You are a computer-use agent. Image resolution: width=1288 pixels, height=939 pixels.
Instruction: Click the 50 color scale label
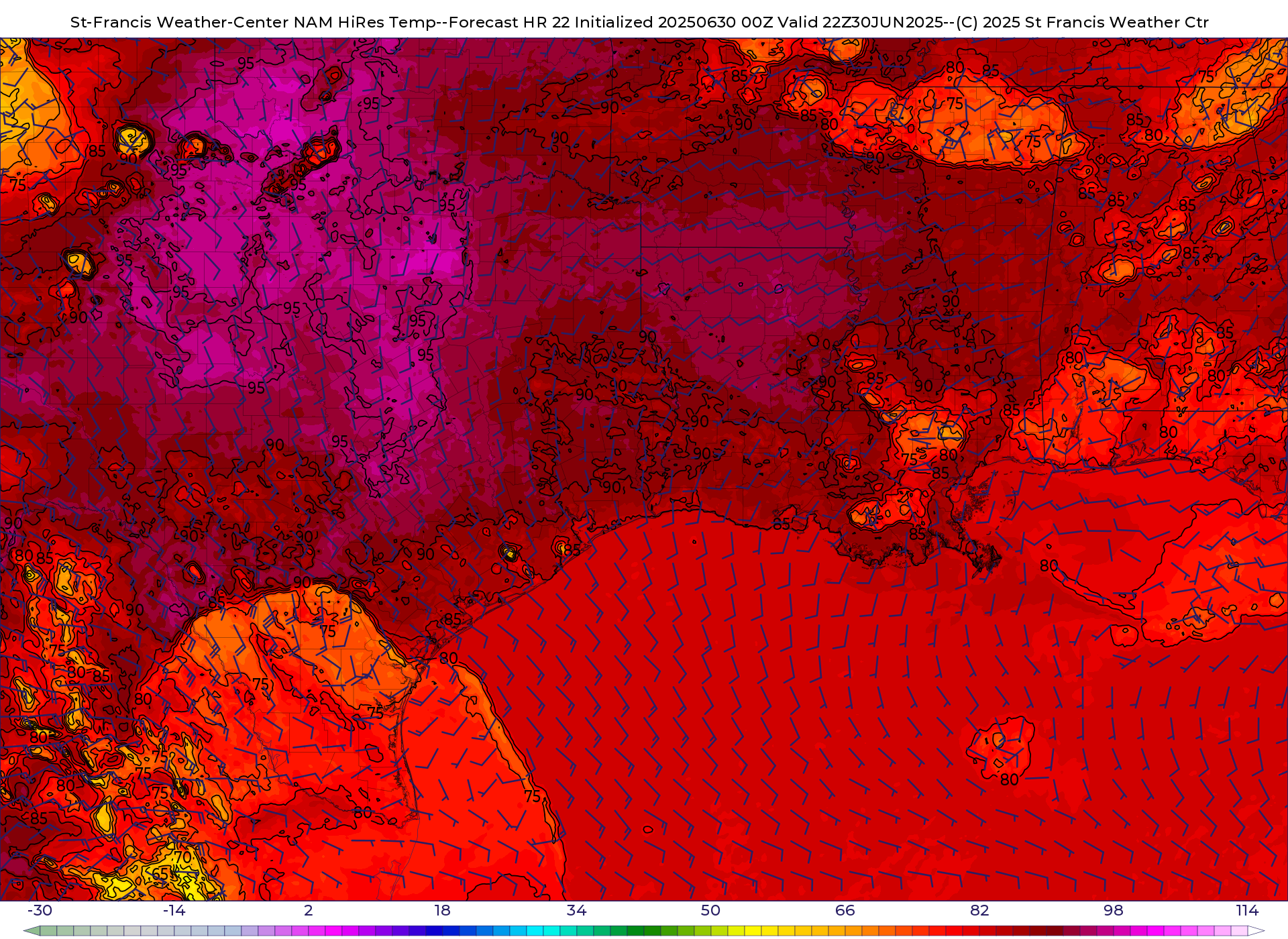click(x=710, y=910)
